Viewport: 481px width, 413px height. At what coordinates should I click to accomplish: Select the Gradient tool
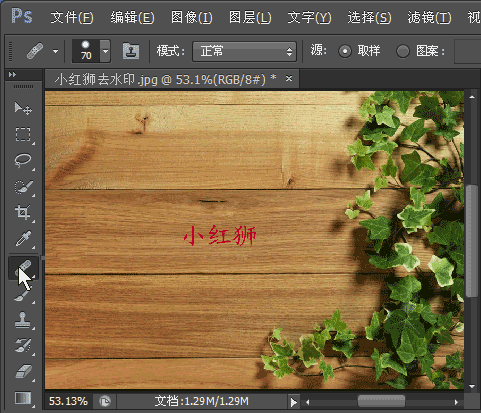tap(23, 398)
